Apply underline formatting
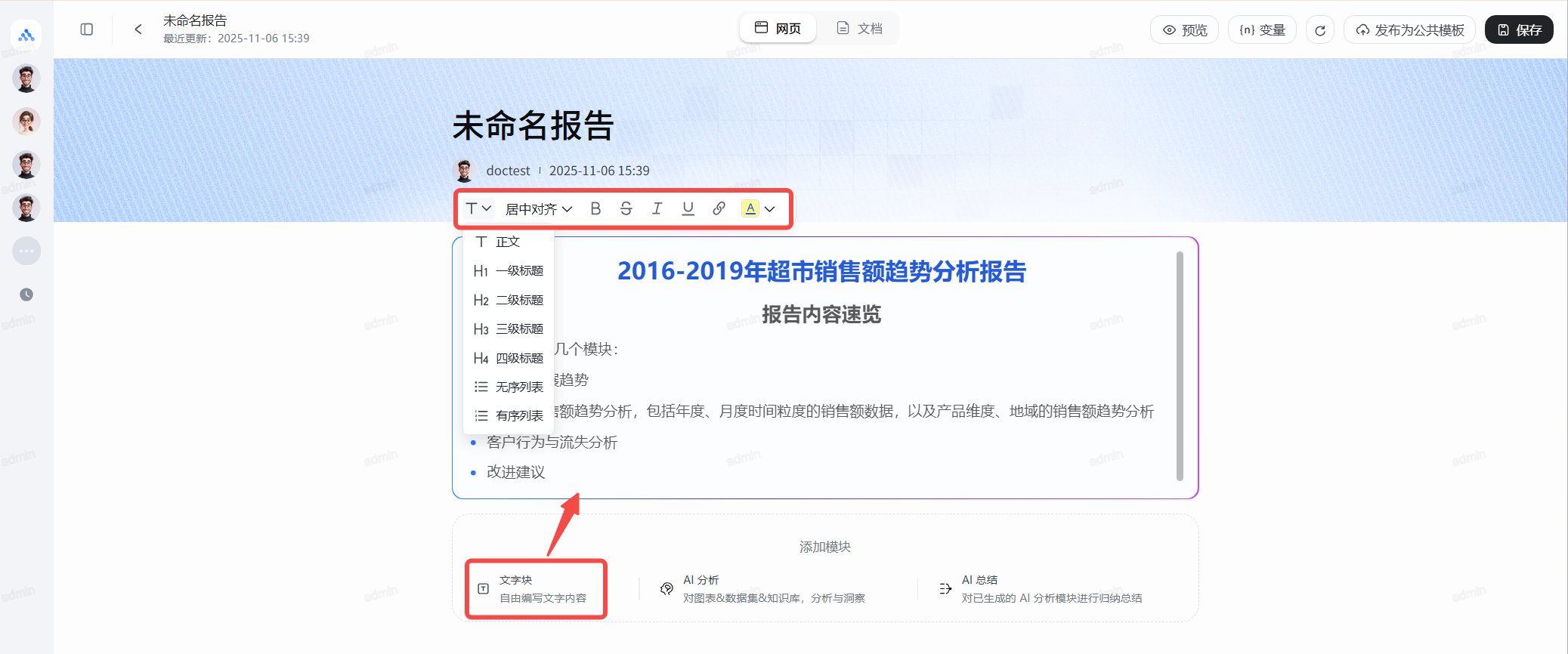Image resolution: width=1568 pixels, height=654 pixels. (688, 208)
